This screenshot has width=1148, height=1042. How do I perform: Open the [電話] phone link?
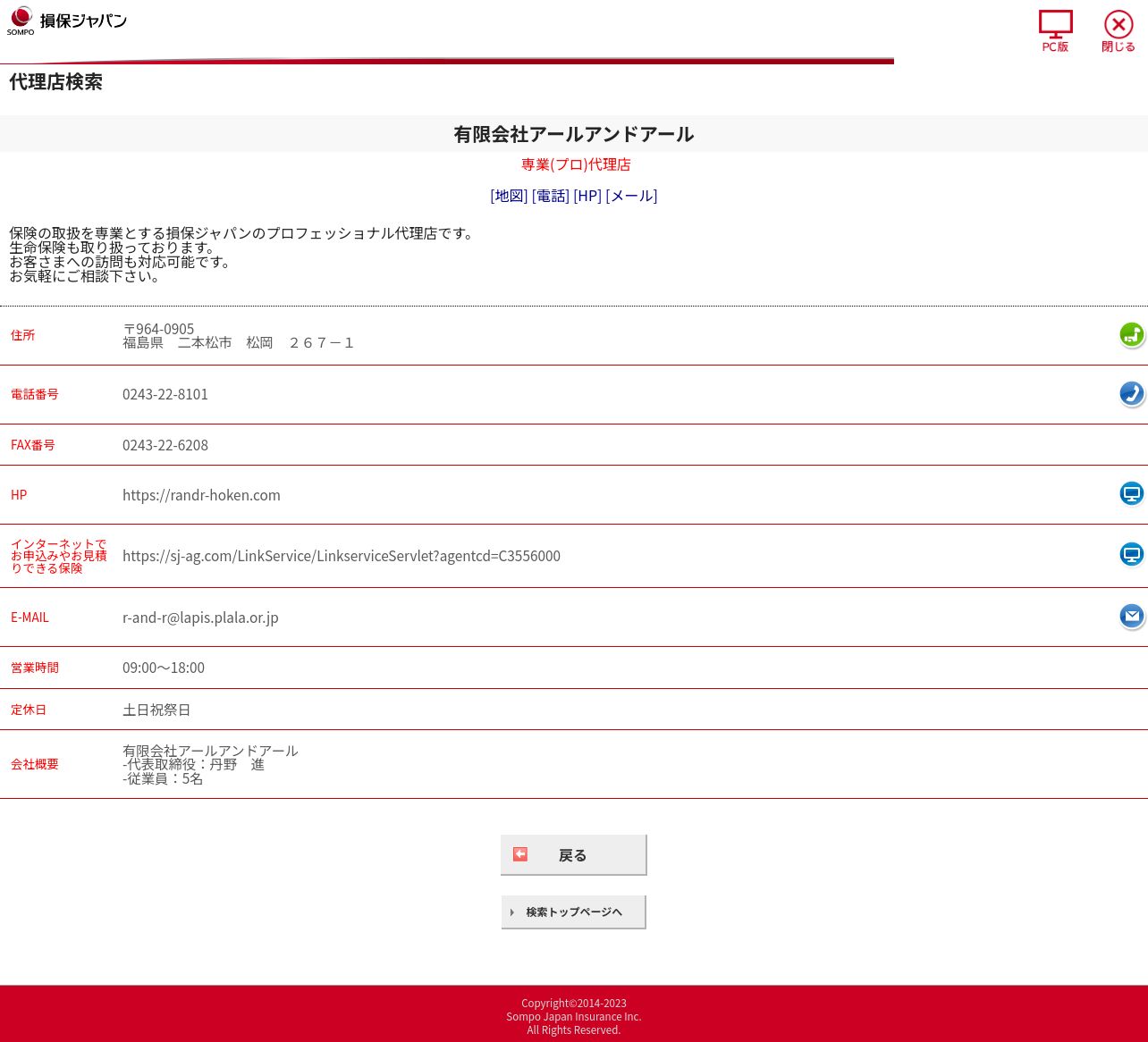coord(551,196)
